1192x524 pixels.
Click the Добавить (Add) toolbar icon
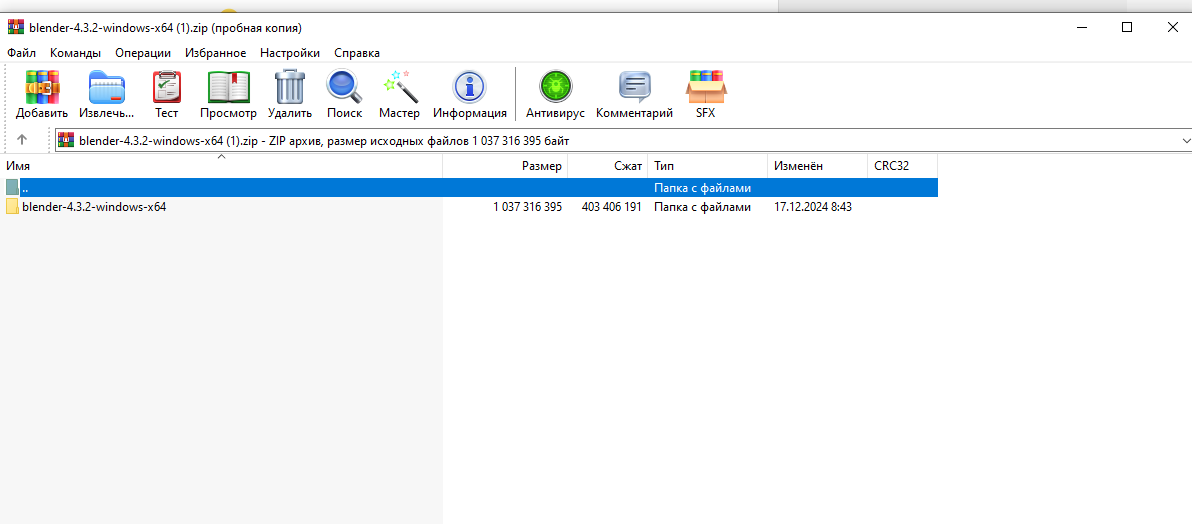[x=42, y=88]
